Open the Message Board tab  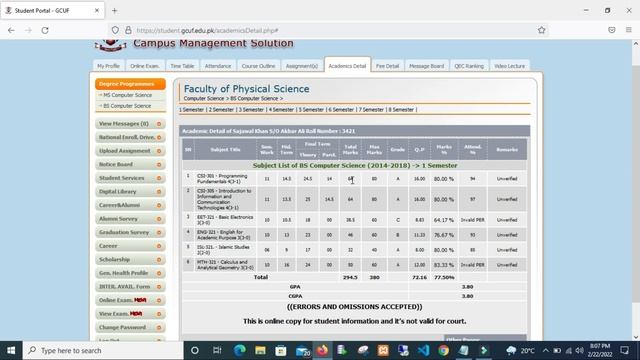[427, 66]
